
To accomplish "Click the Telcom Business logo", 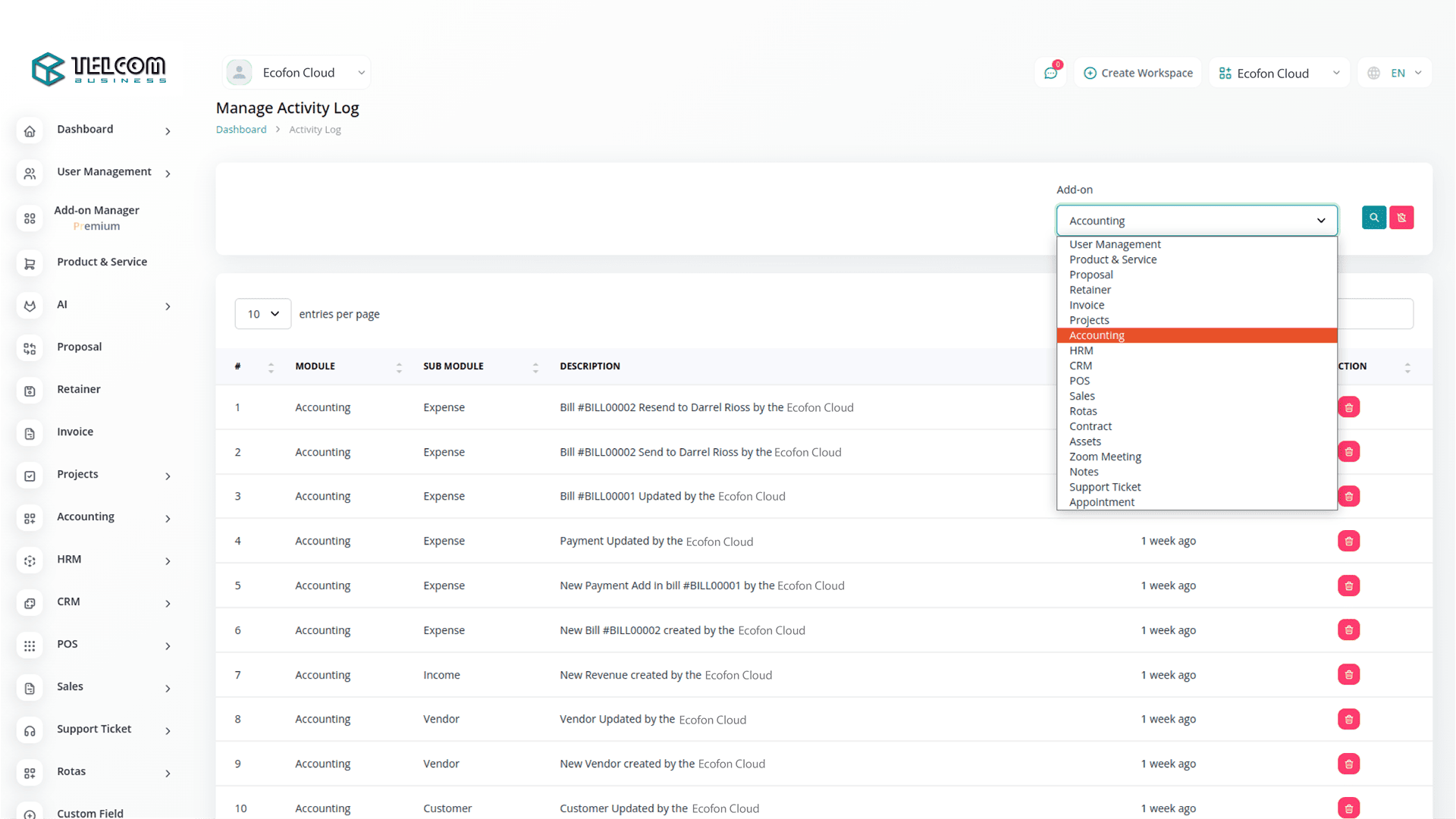I will (99, 69).
